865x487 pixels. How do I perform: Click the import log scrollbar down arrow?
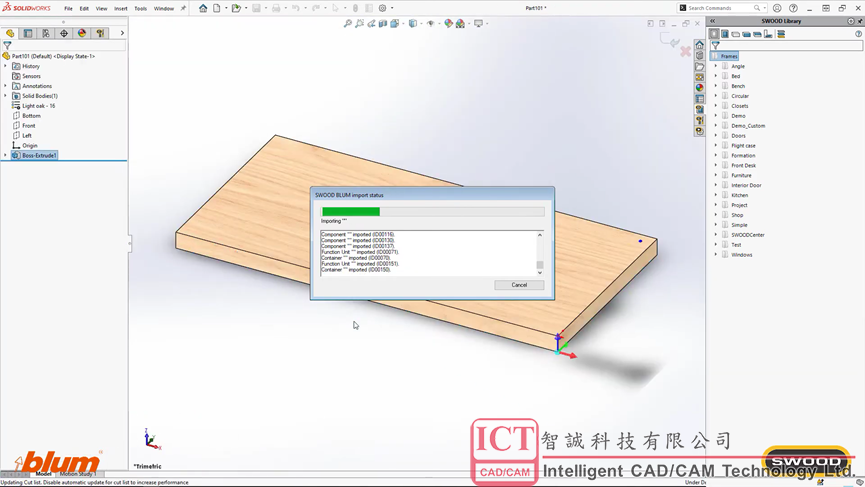[540, 272]
